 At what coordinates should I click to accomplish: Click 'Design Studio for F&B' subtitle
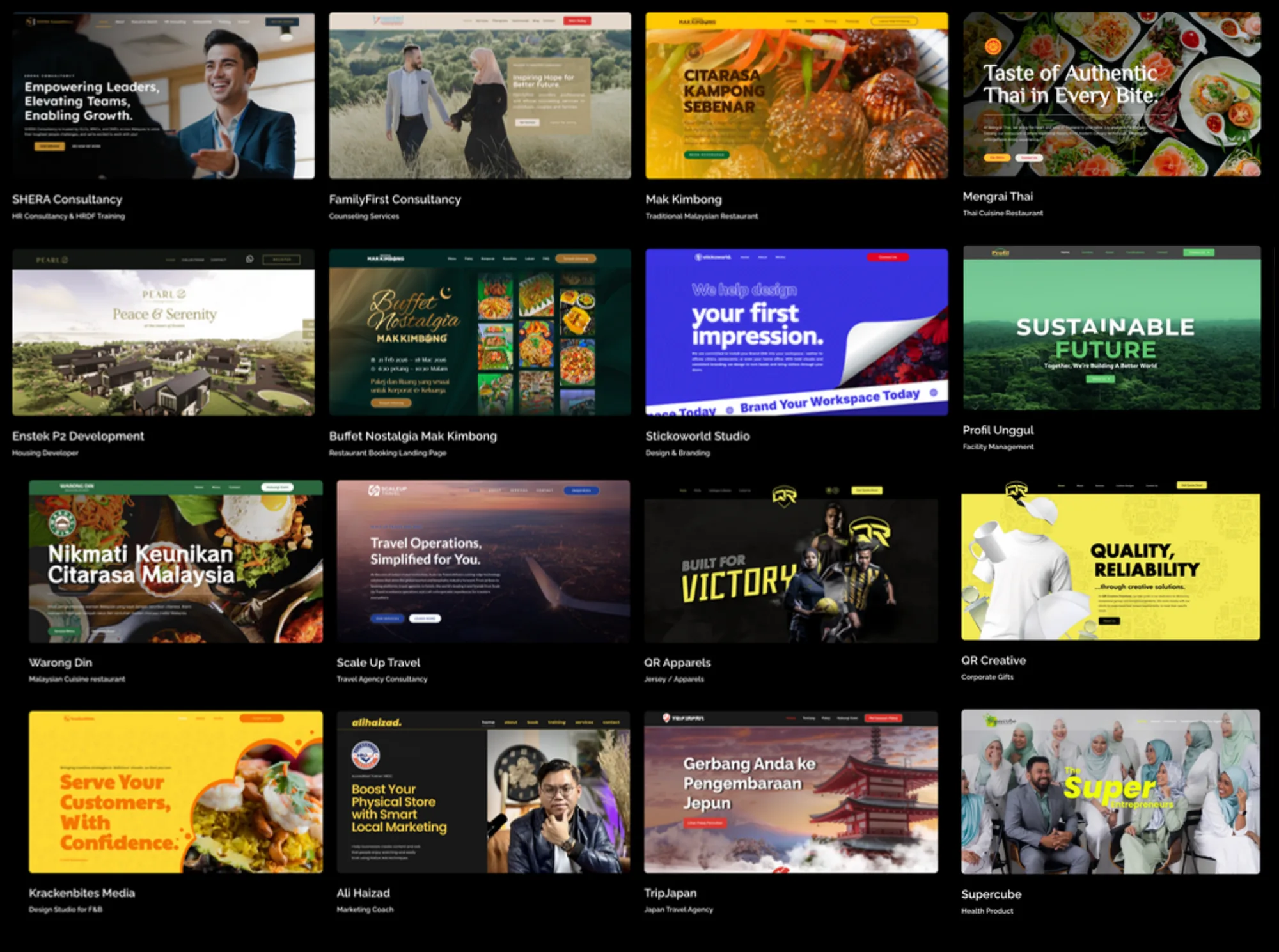coord(65,909)
